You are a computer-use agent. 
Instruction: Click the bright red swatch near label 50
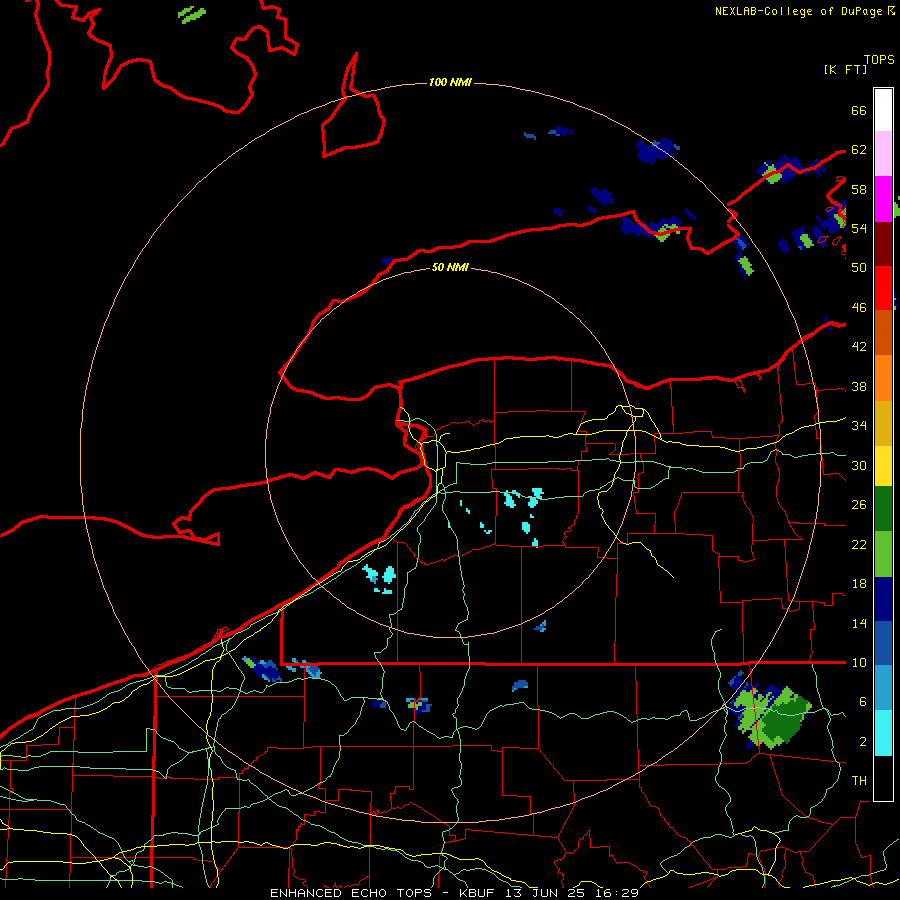[883, 288]
